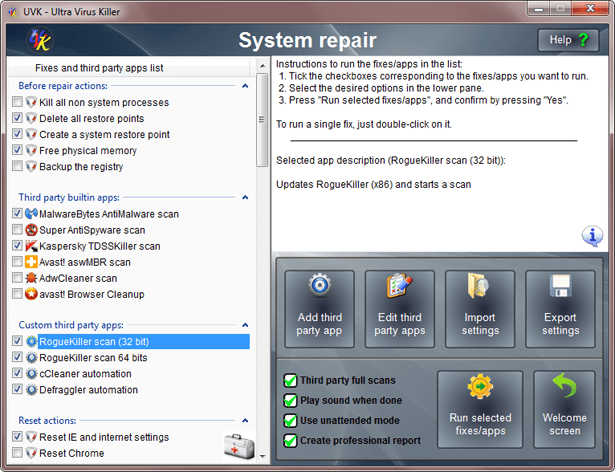Enable Backup the registry checkbox
Viewport: 615px width, 472px height.
pyautogui.click(x=17, y=166)
